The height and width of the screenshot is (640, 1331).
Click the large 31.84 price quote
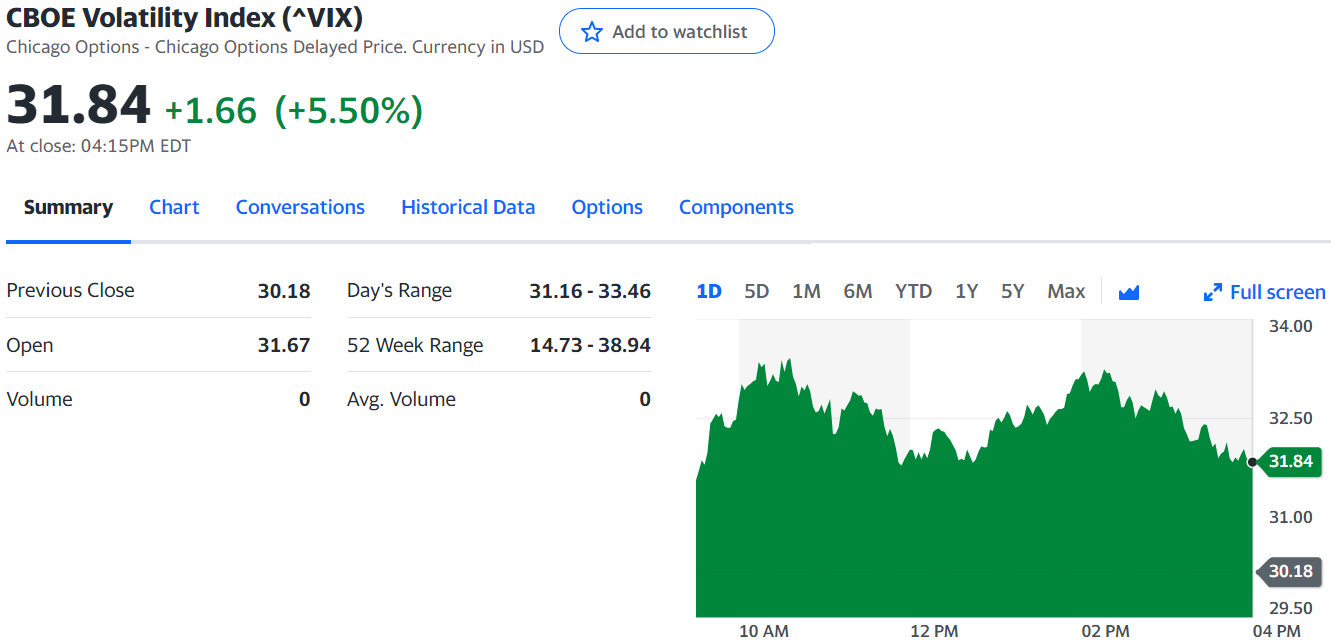coord(78,105)
